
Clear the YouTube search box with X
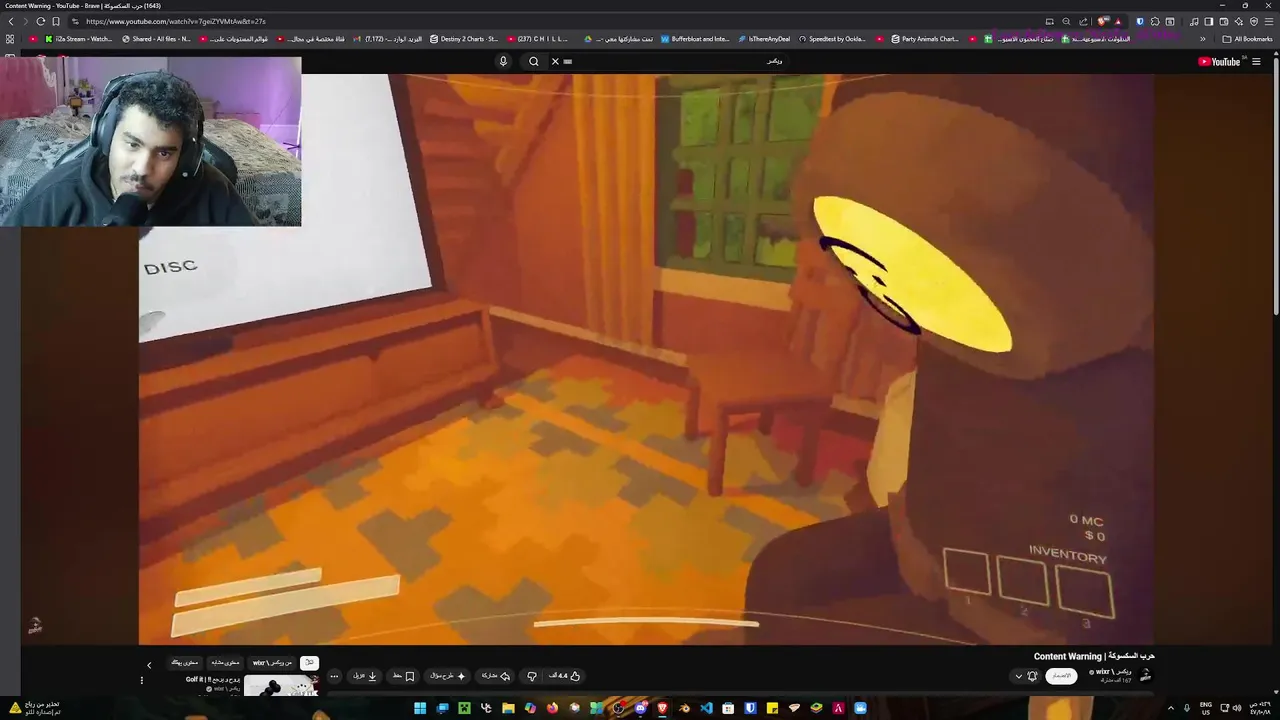(x=555, y=61)
